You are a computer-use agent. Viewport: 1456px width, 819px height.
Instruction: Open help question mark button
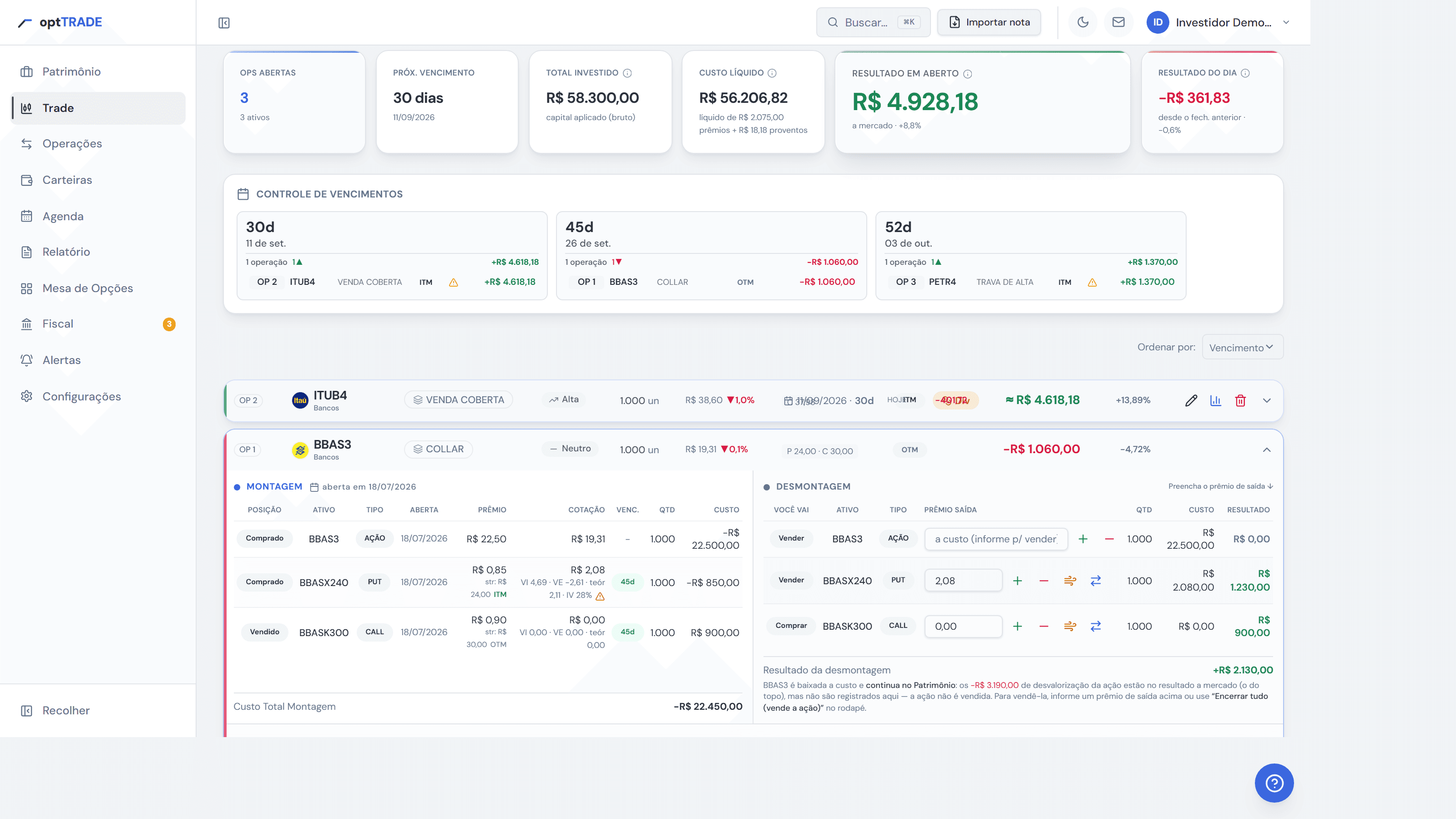(1274, 783)
